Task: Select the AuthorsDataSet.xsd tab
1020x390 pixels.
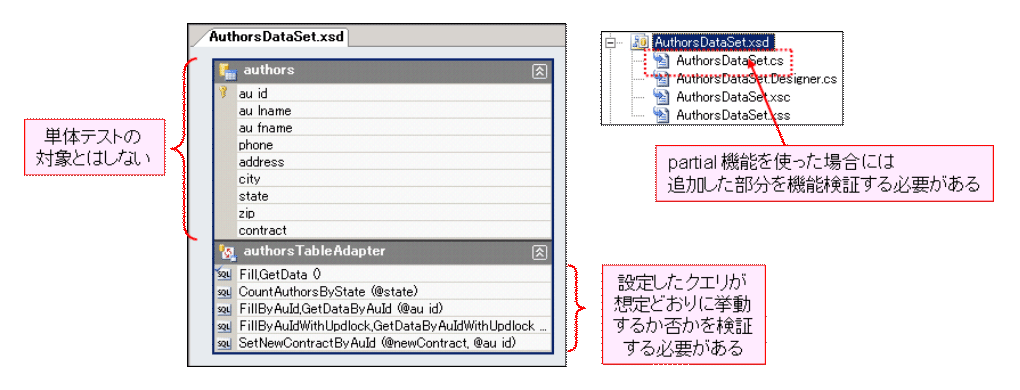Action: (276, 36)
